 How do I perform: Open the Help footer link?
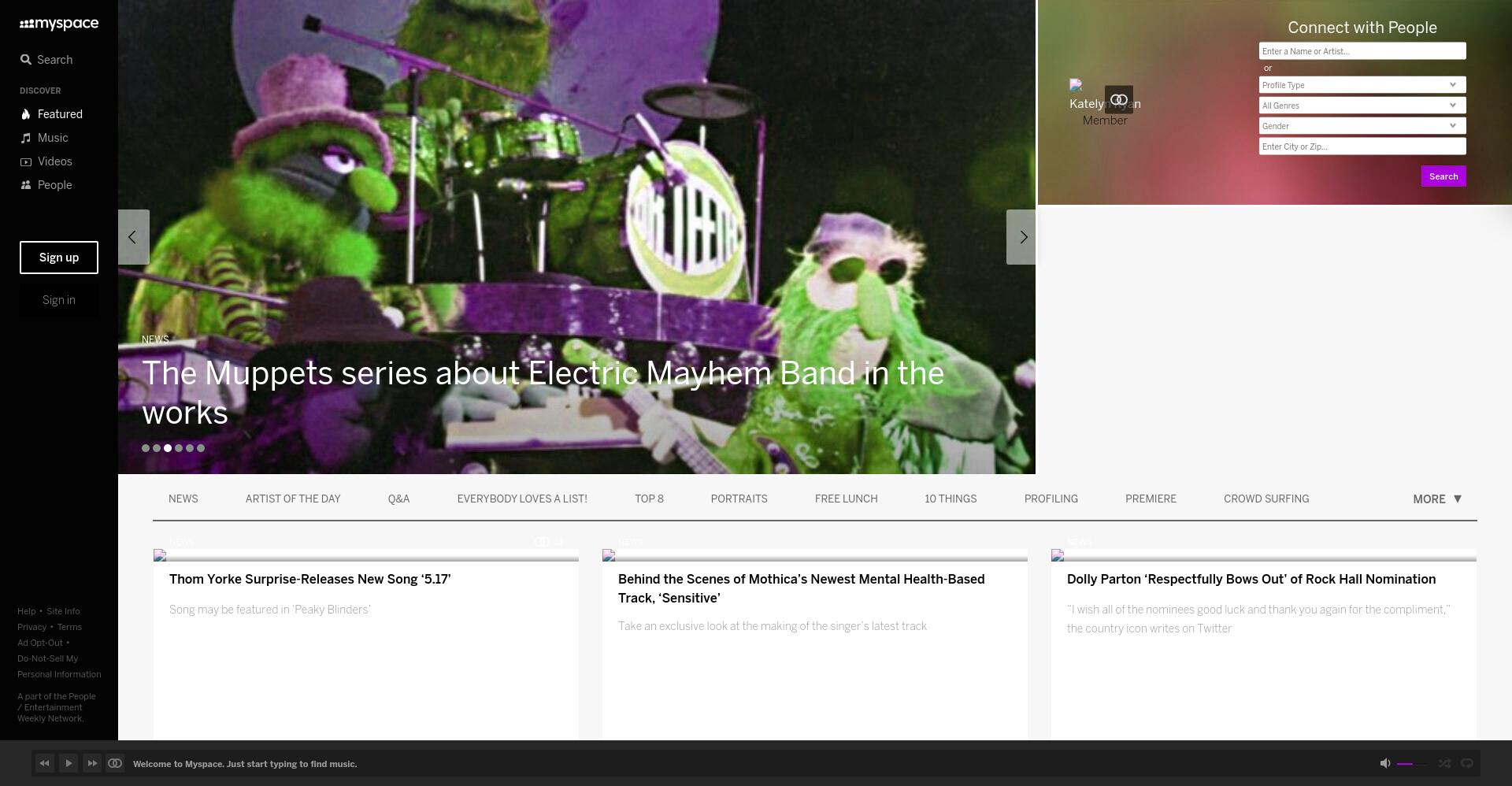pyautogui.click(x=27, y=611)
